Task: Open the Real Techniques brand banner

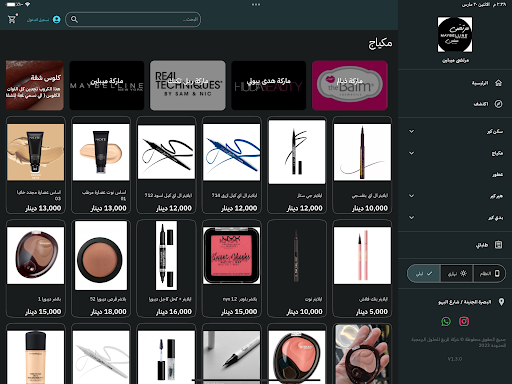Action: 188,85
